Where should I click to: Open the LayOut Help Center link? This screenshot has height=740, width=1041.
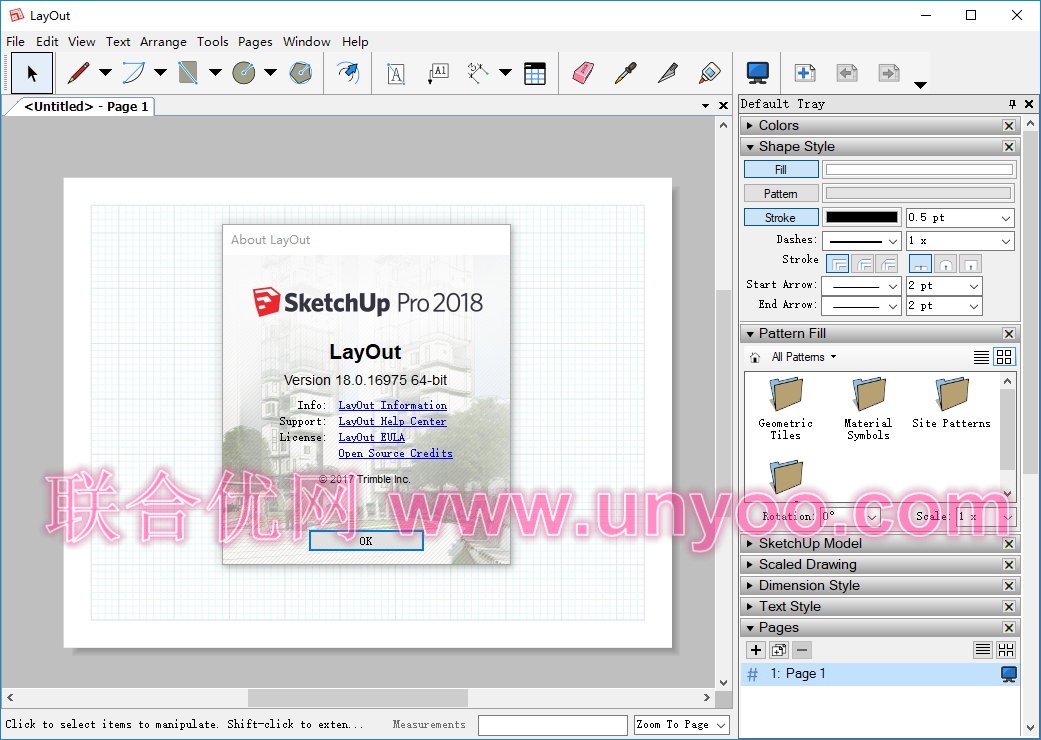pyautogui.click(x=392, y=422)
